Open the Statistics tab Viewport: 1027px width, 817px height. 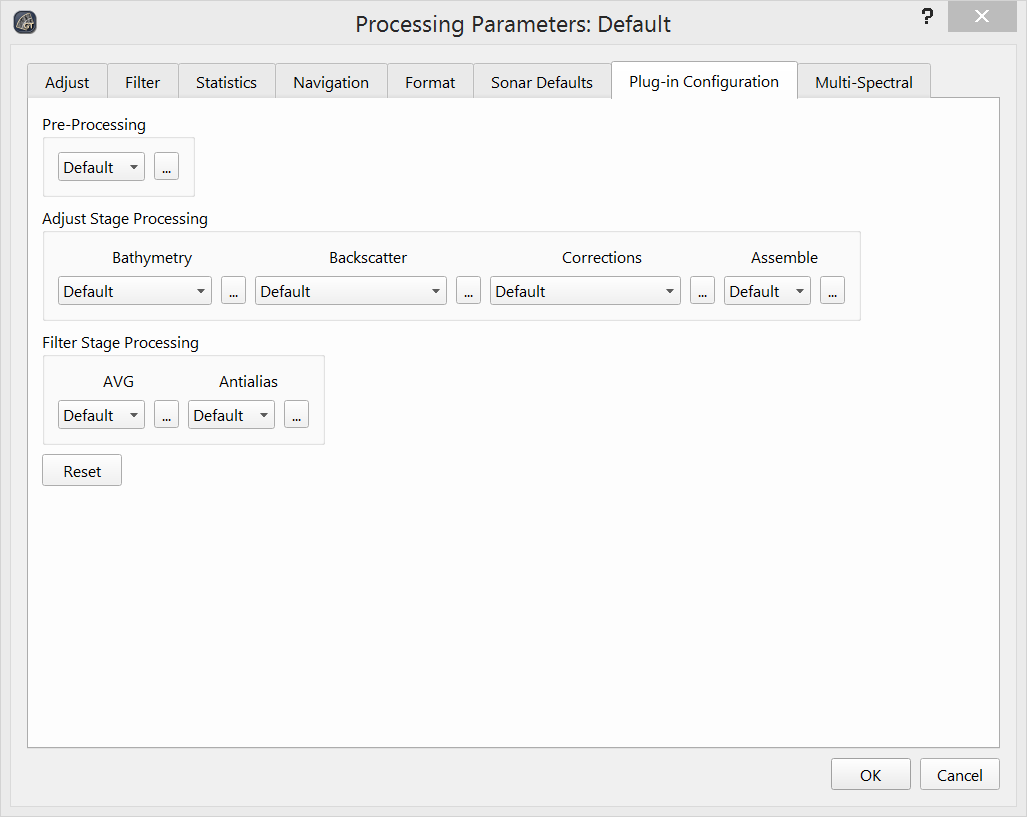click(226, 83)
